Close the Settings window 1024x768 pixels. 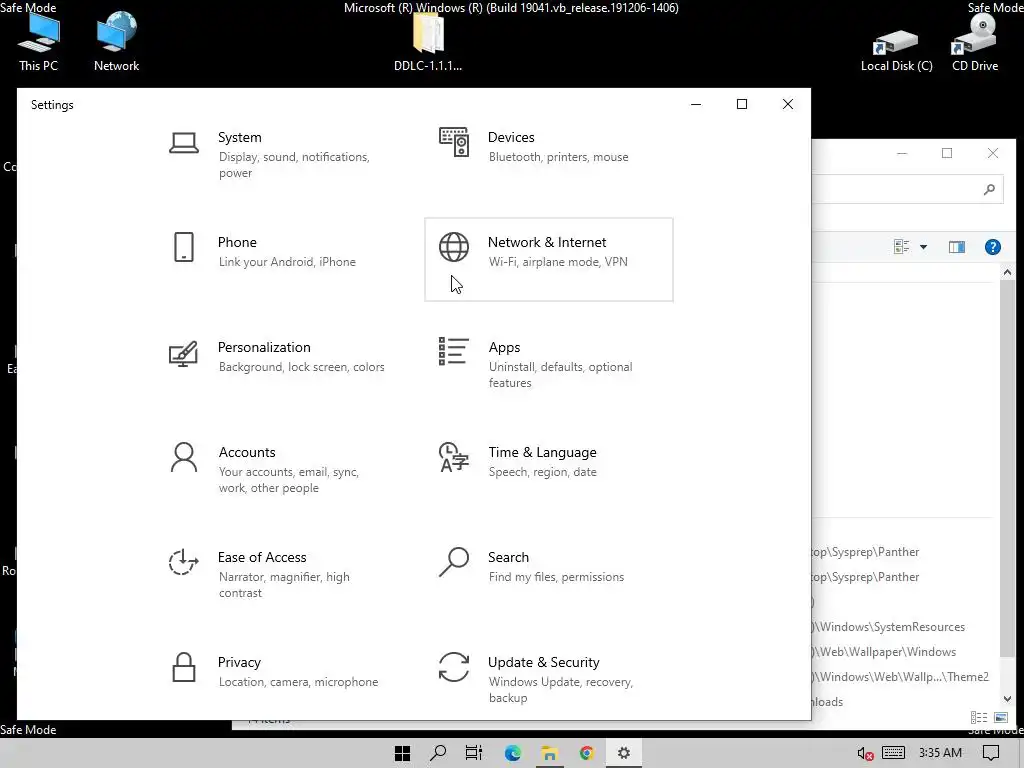point(788,104)
